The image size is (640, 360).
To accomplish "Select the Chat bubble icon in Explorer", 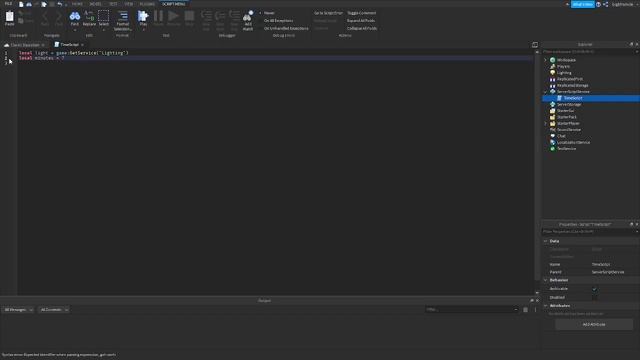I will pyautogui.click(x=552, y=136).
